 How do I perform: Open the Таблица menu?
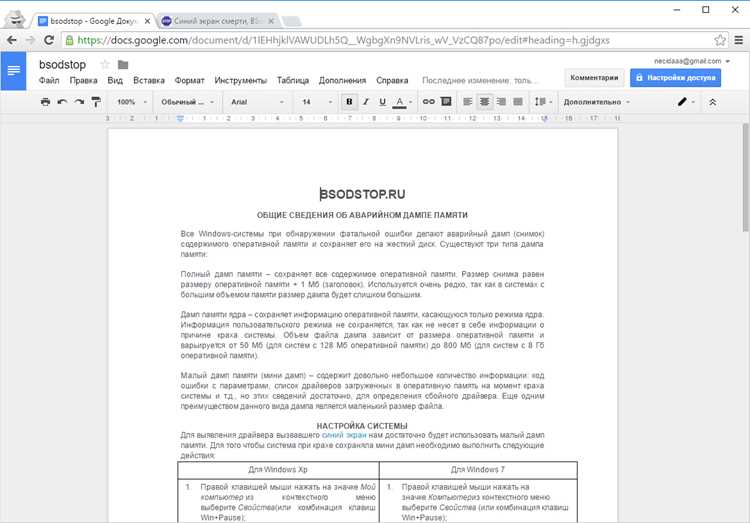293,80
